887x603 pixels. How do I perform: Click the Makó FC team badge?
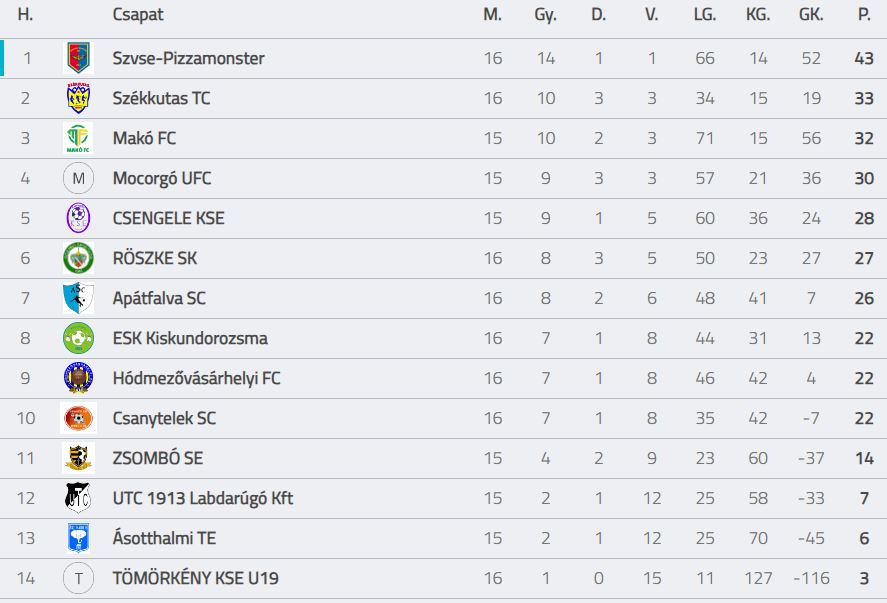(78, 138)
